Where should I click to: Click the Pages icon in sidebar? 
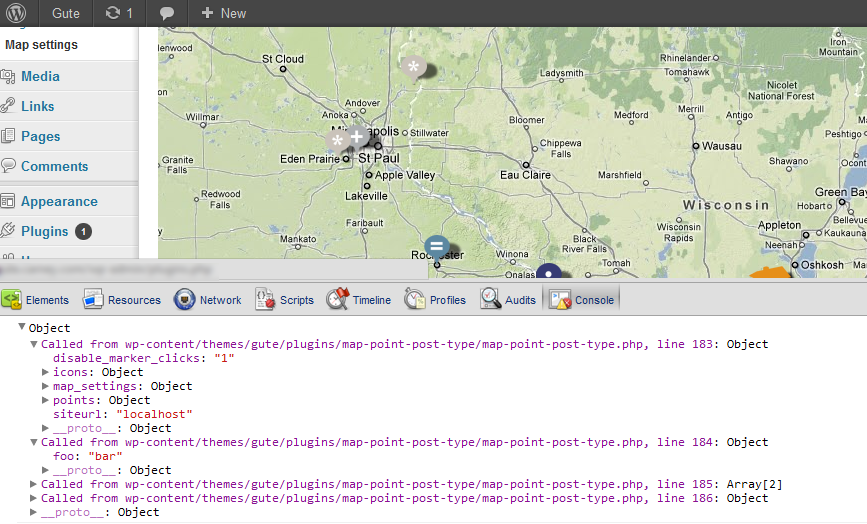pyautogui.click(x=8, y=135)
